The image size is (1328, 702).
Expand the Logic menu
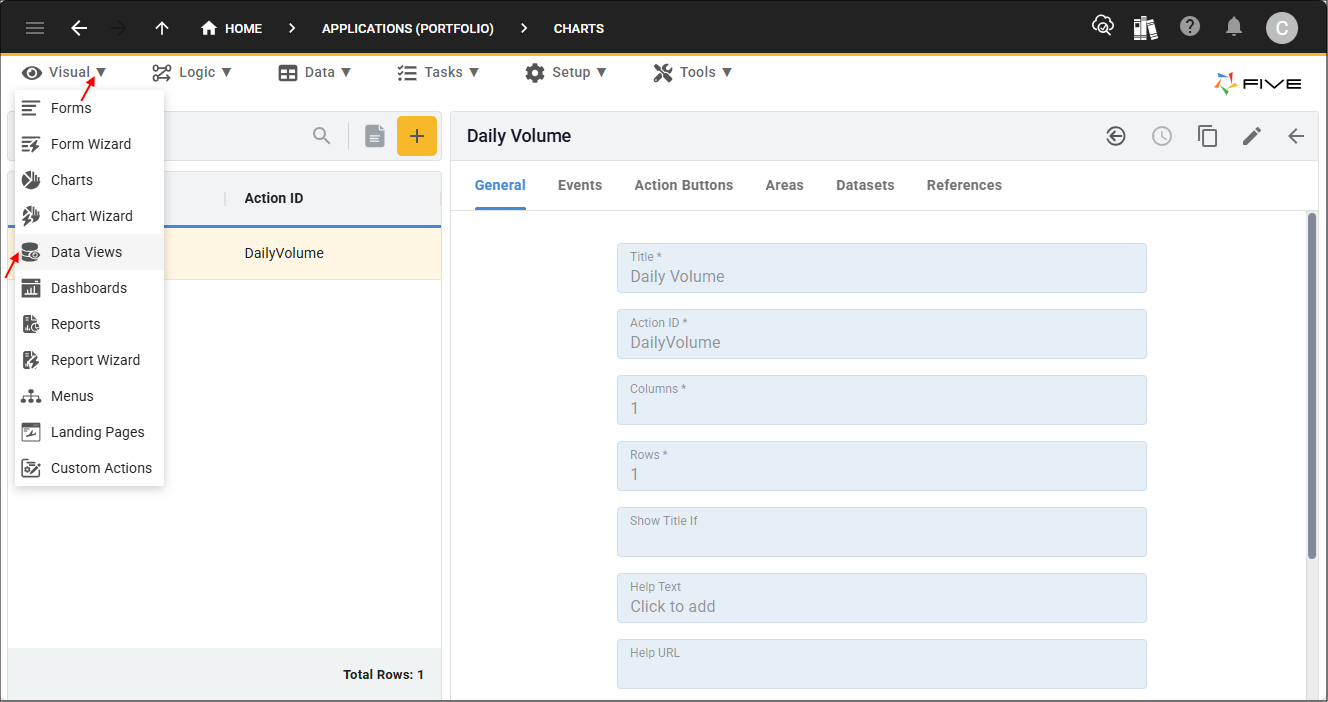coord(192,72)
